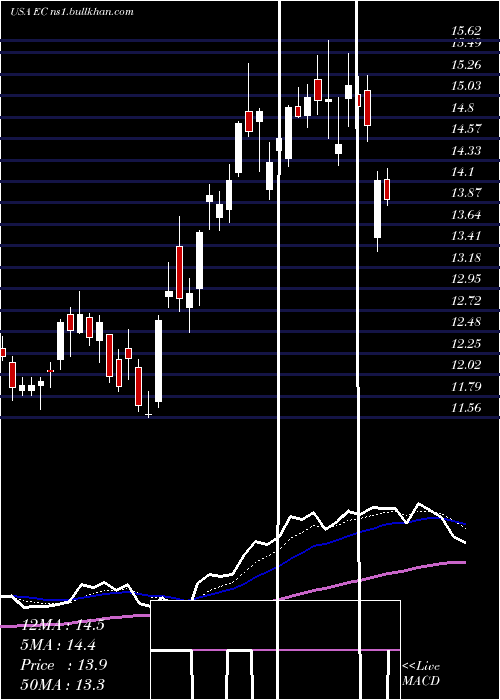Click the 11.79 price axis label
The width and height of the screenshot is (500, 700).
coord(466,387)
